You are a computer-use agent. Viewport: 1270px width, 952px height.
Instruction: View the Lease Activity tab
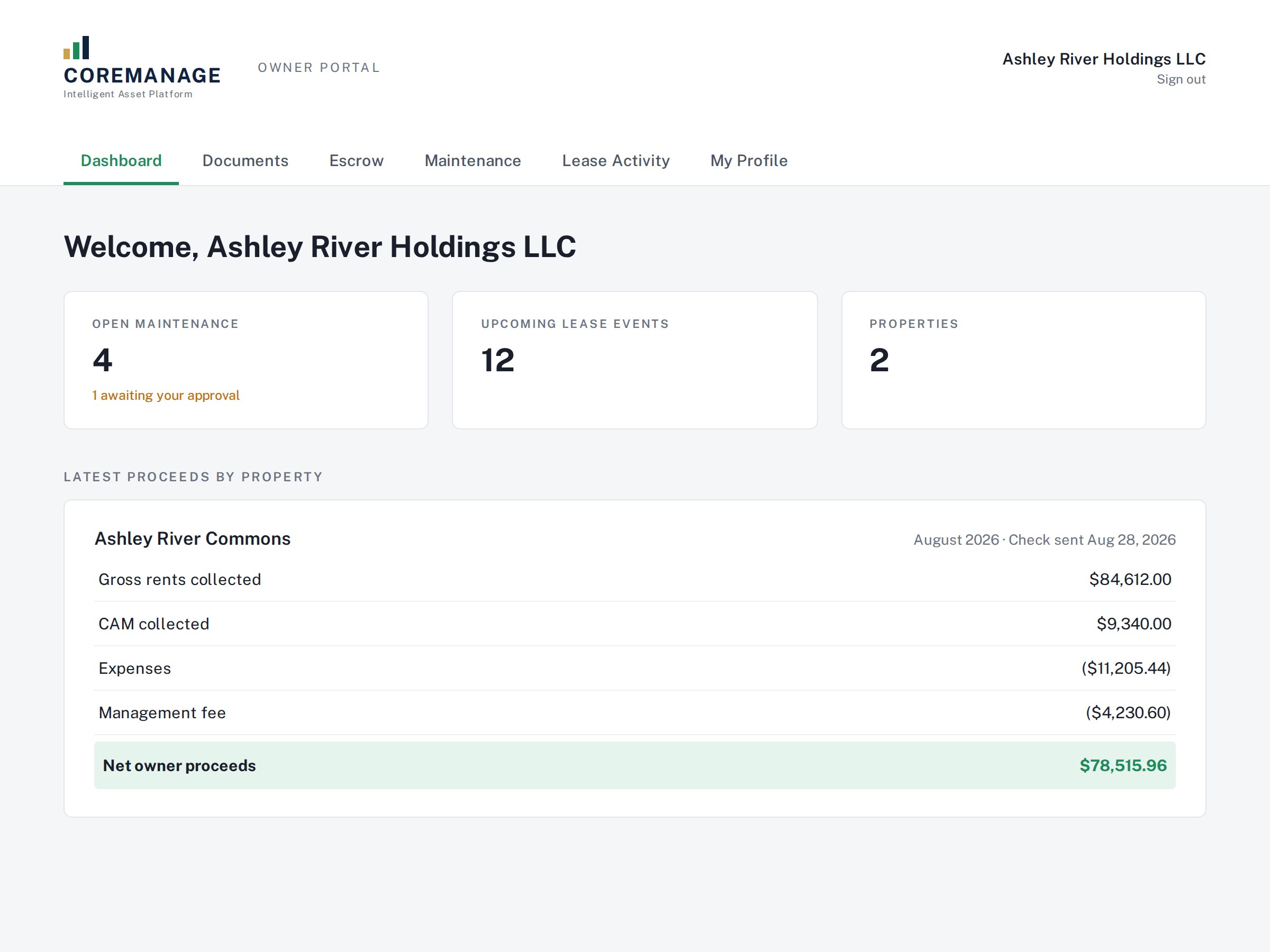click(x=615, y=161)
